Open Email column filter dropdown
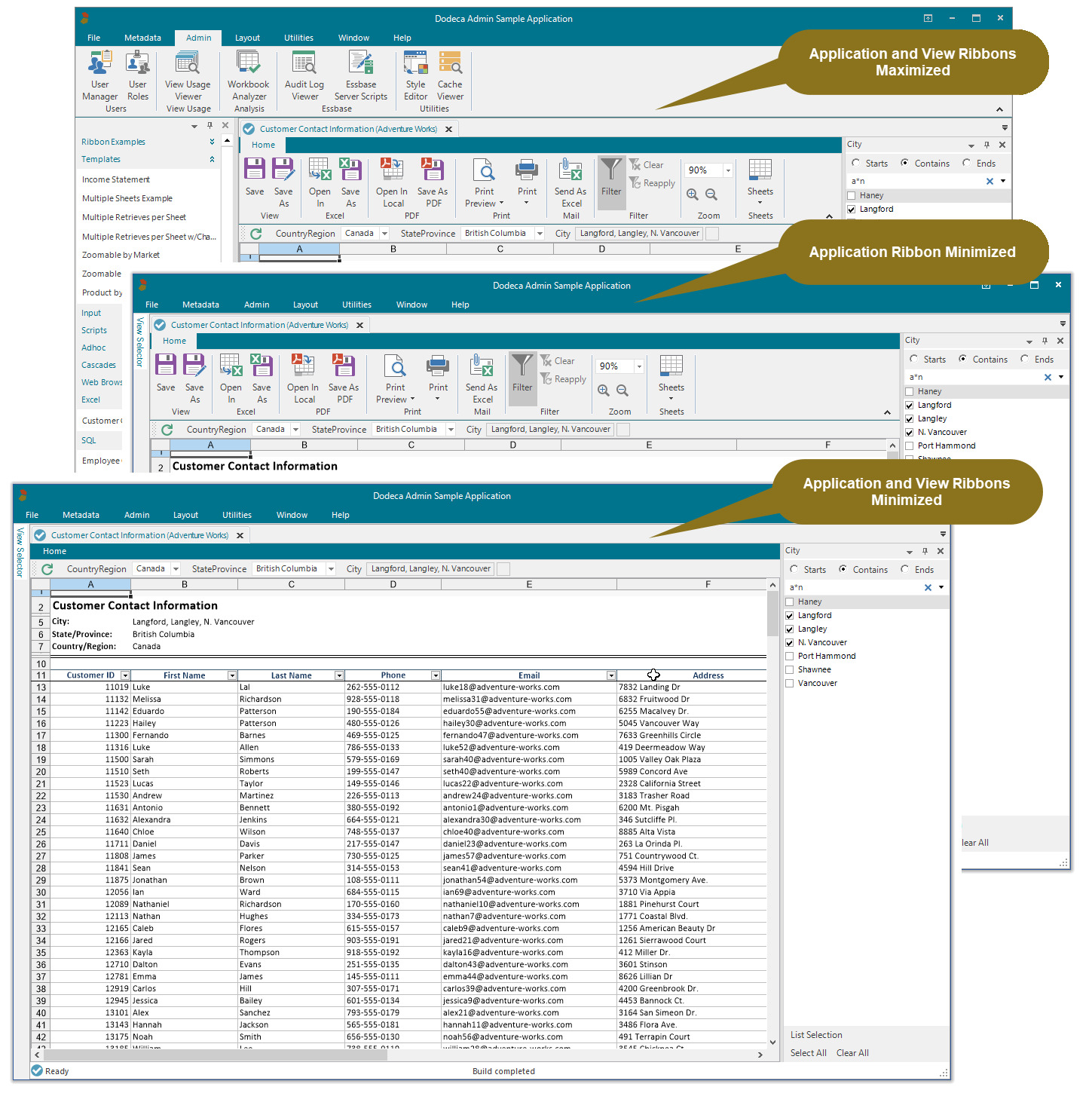This screenshot has width=1092, height=1093. click(611, 675)
